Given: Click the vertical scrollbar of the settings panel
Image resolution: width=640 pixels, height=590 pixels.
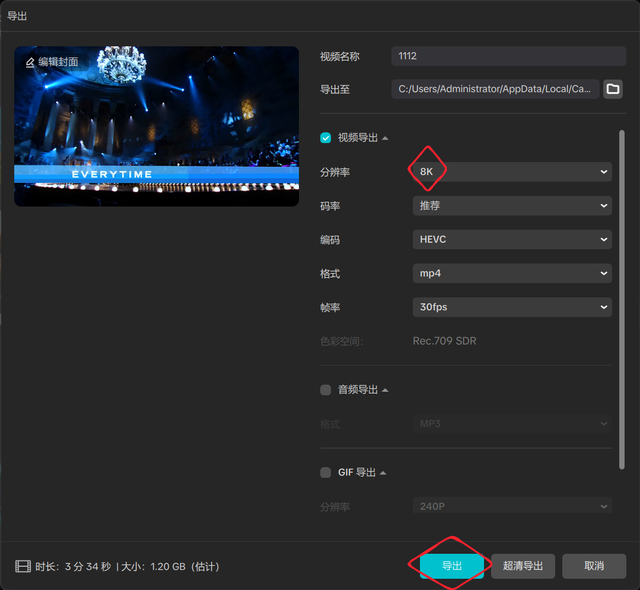Looking at the screenshot, I should click(623, 250).
